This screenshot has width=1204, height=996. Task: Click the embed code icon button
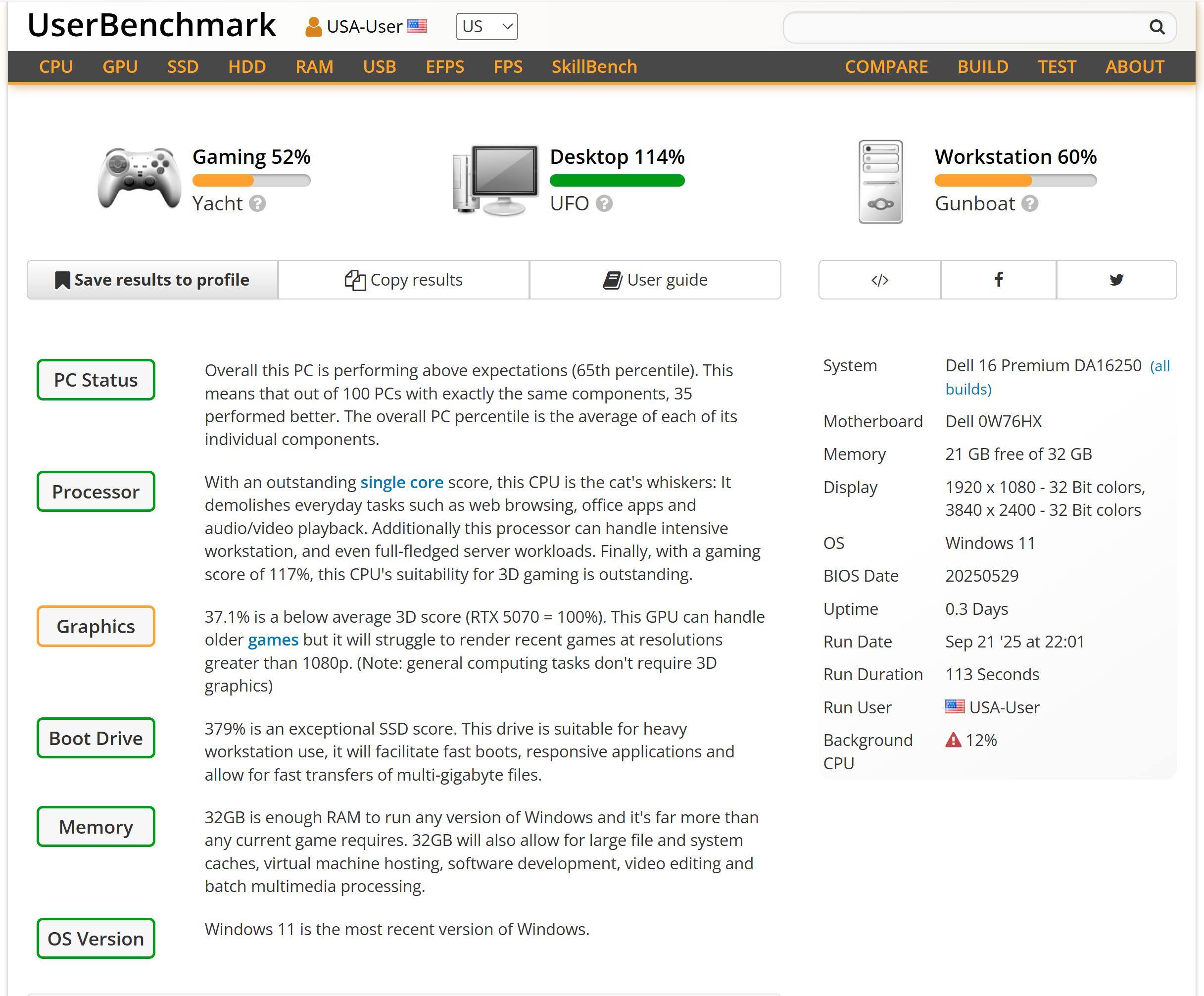tap(879, 280)
